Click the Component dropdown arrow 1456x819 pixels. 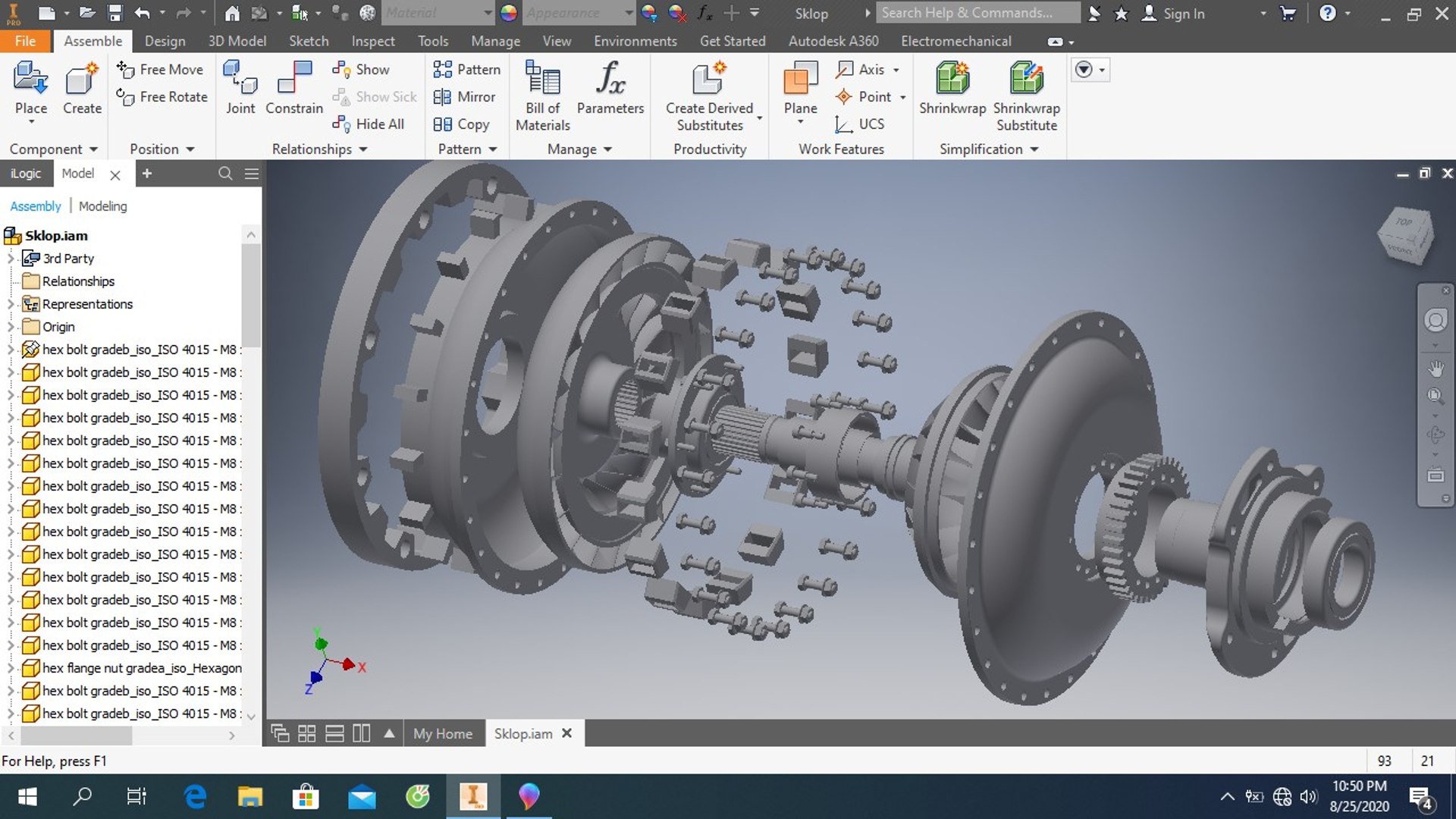point(93,149)
